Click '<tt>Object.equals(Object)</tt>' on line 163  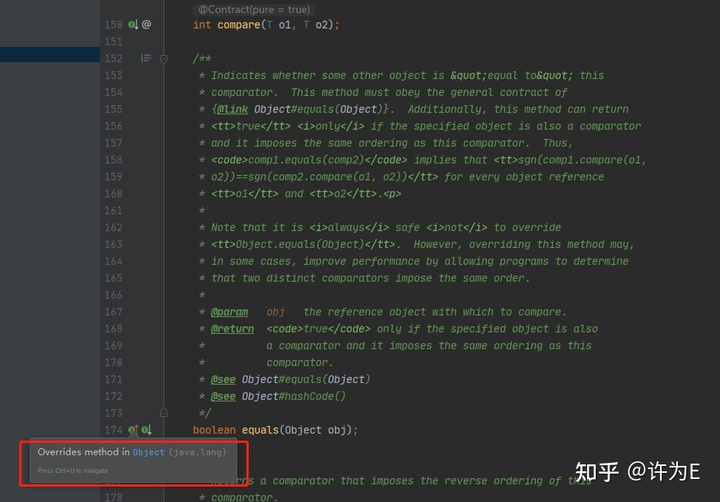[303, 244]
